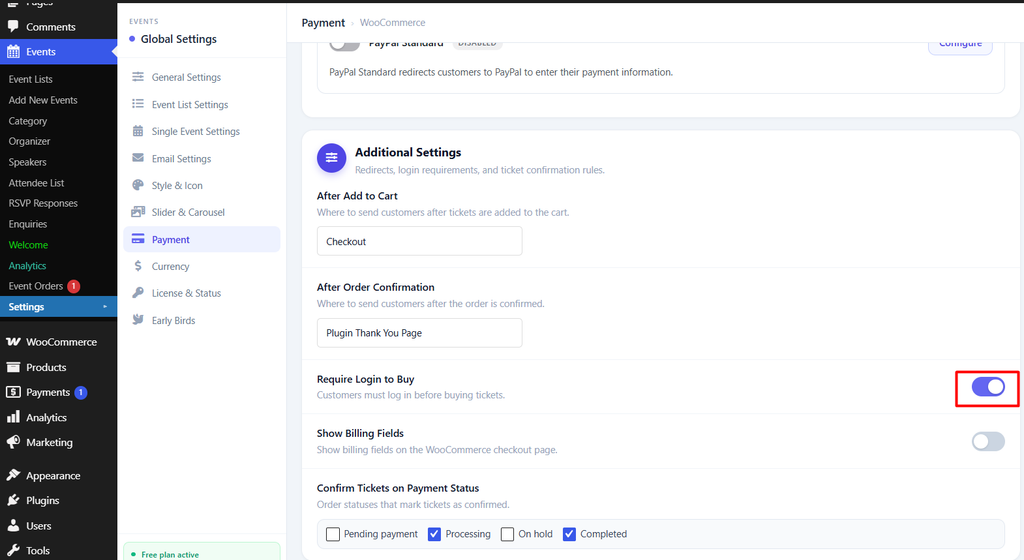Viewport: 1024px width, 560px height.
Task: Open the Organizer menu item
Action: [x=29, y=141]
